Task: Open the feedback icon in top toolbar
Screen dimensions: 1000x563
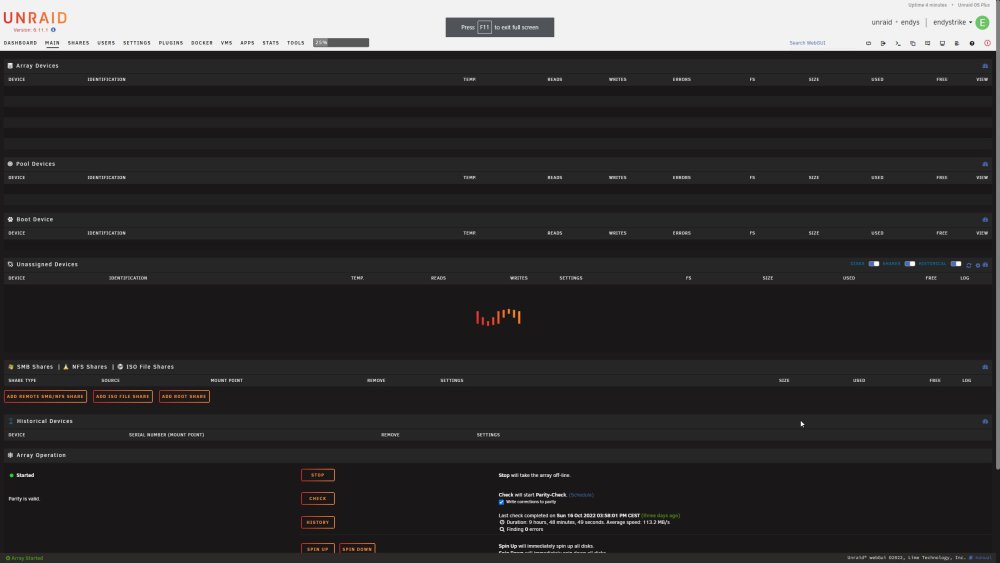Action: tap(927, 43)
